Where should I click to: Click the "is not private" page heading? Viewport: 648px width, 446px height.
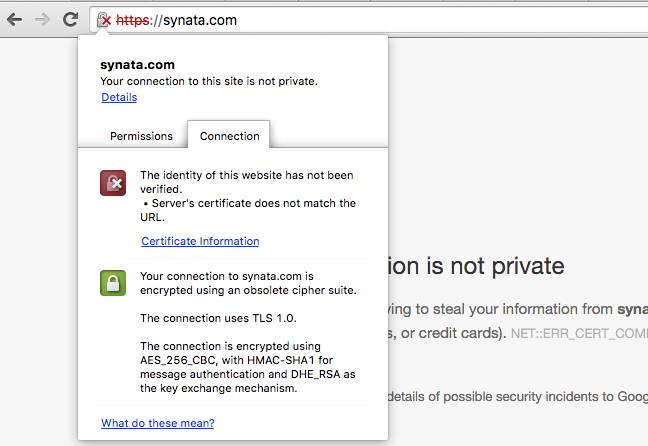point(475,266)
